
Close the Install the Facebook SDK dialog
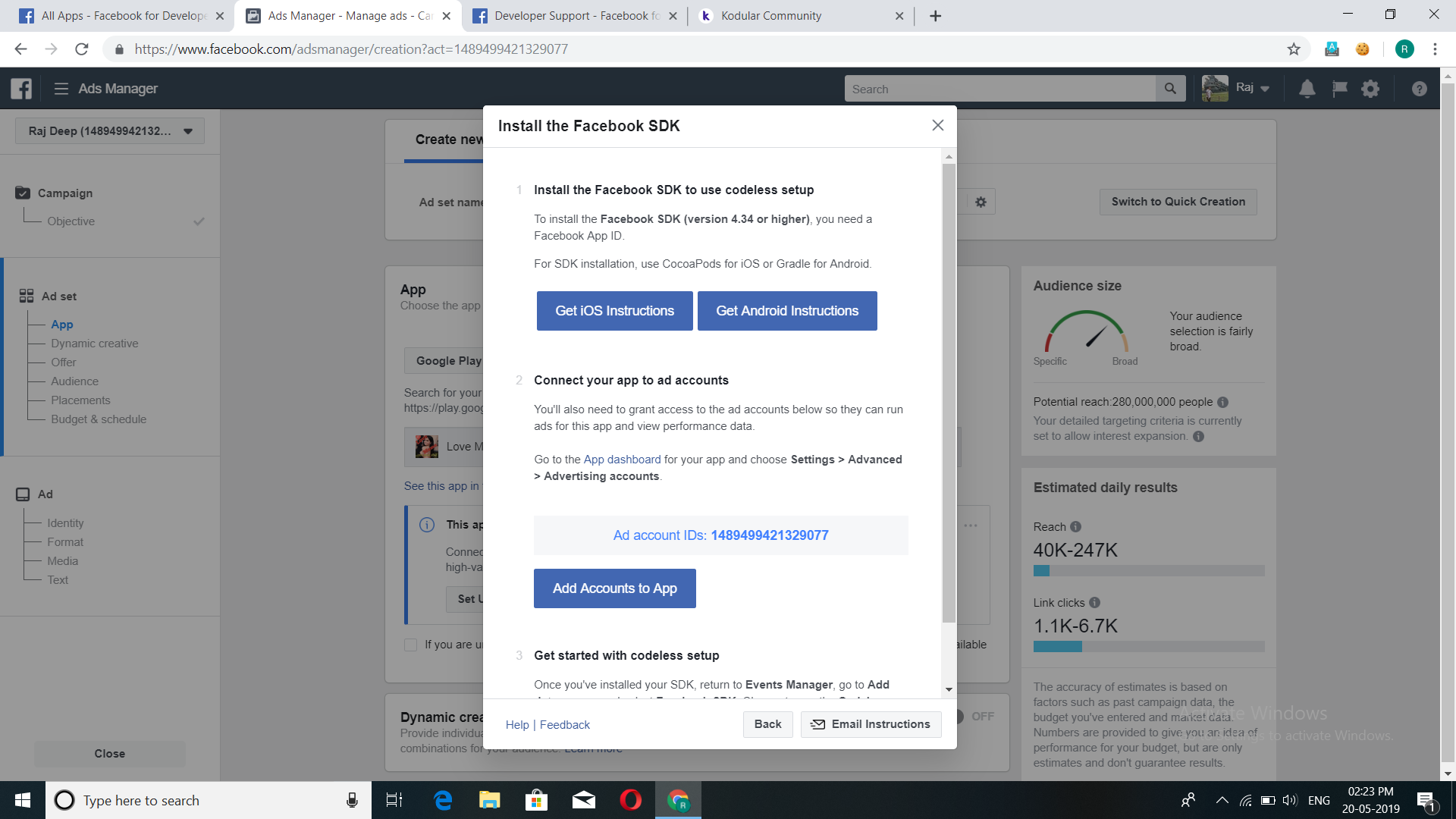click(x=938, y=125)
